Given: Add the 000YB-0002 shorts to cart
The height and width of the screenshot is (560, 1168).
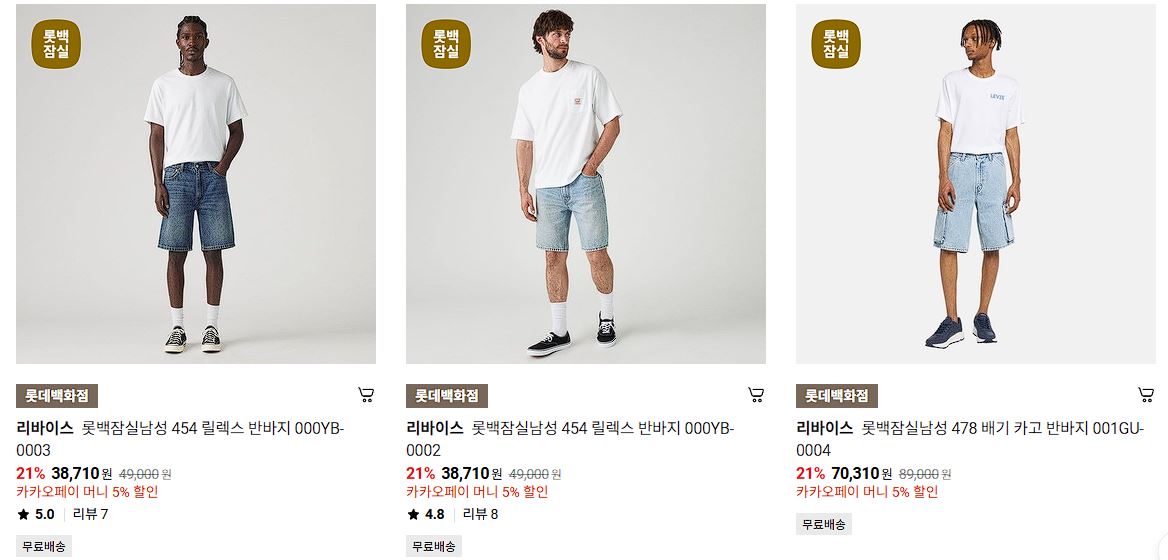Looking at the screenshot, I should (756, 395).
